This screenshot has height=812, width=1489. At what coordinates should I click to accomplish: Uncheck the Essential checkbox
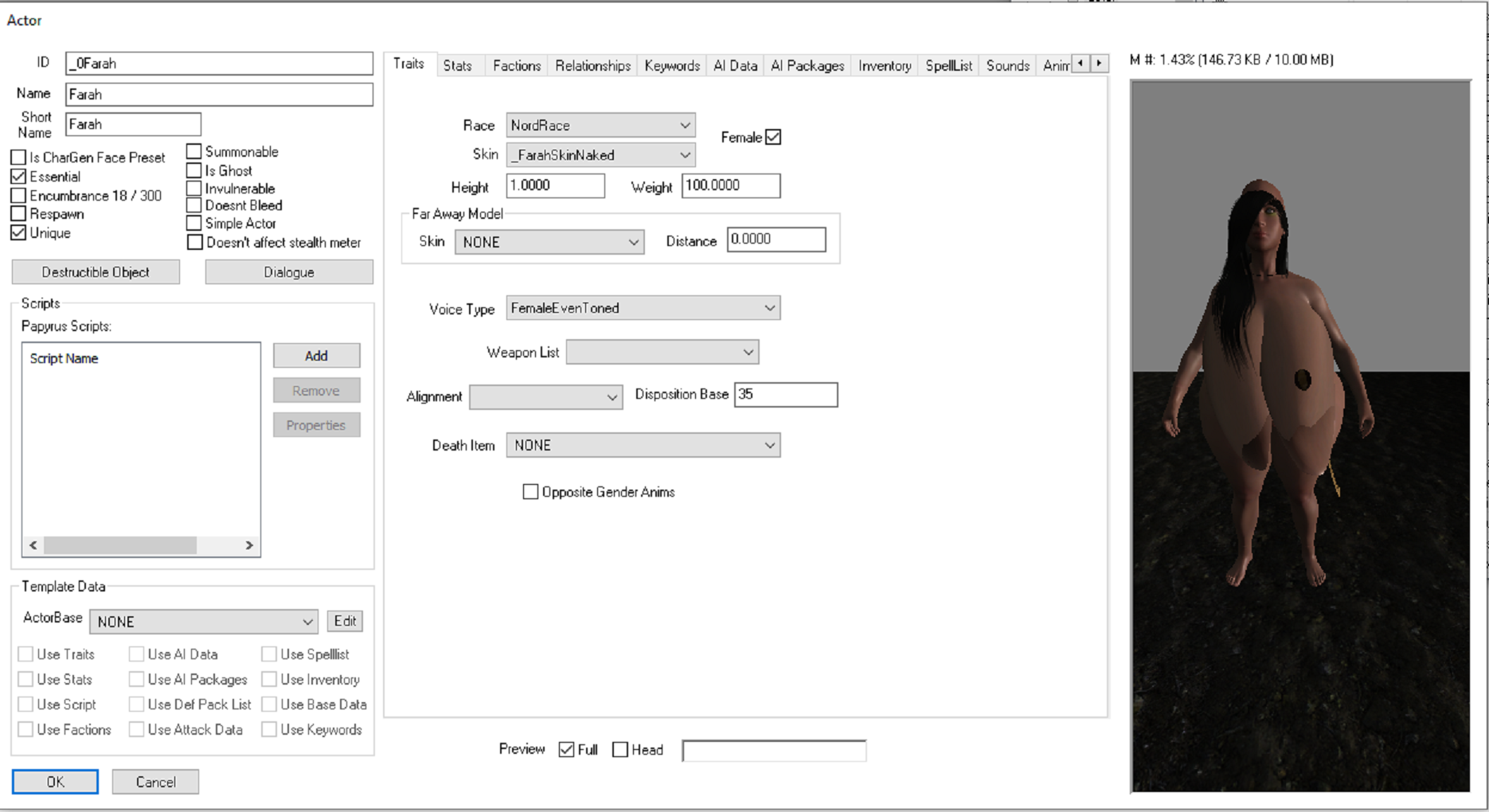18,177
